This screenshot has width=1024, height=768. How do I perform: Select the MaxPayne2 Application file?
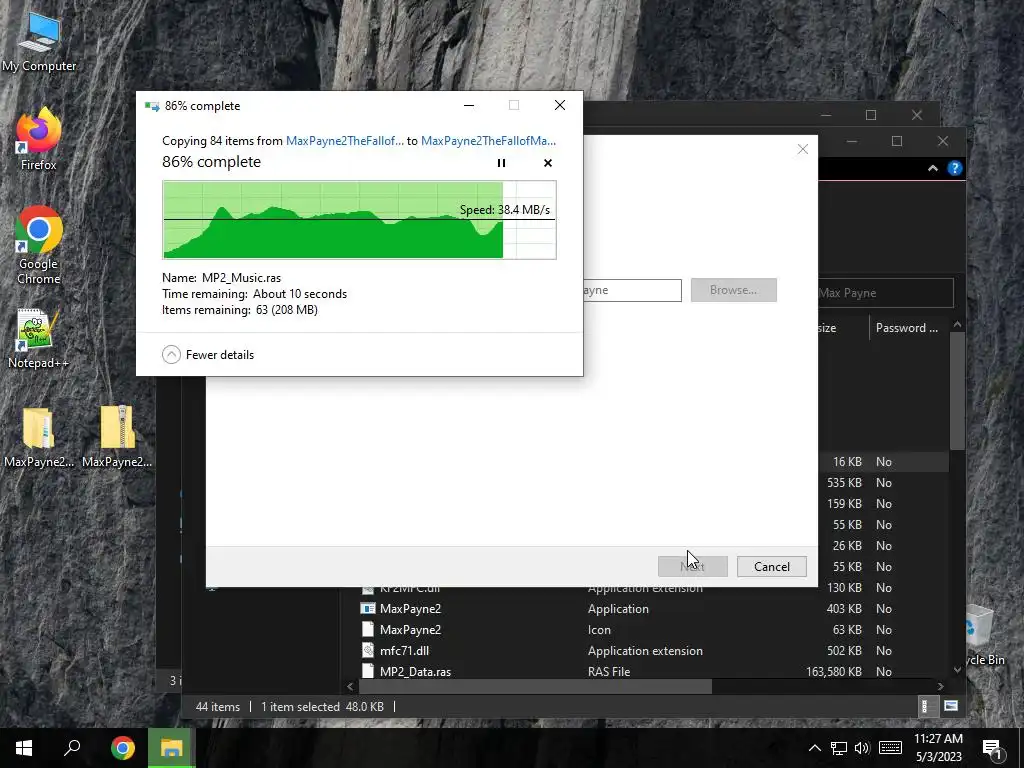point(410,609)
